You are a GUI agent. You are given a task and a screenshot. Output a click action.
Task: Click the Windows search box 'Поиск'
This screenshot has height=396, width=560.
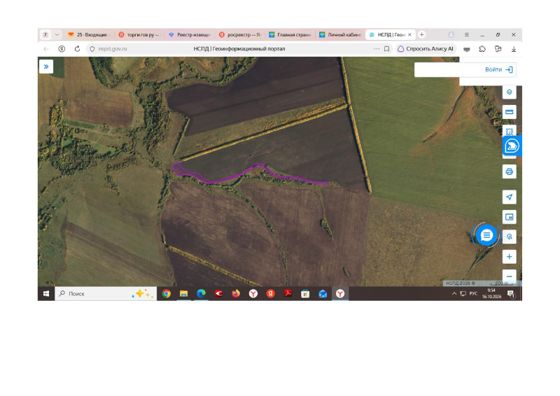click(x=106, y=294)
